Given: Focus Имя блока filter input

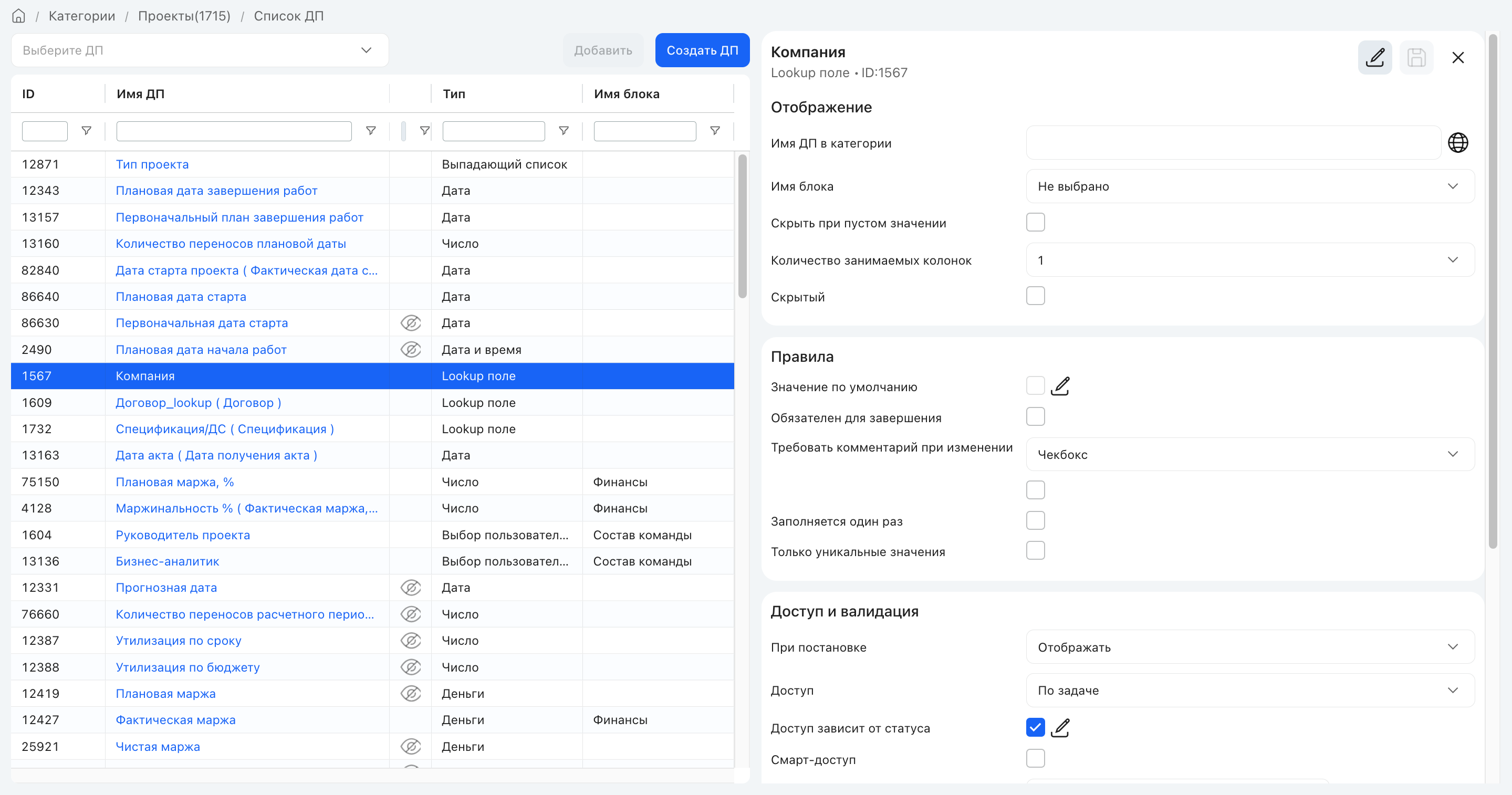Looking at the screenshot, I should point(644,131).
